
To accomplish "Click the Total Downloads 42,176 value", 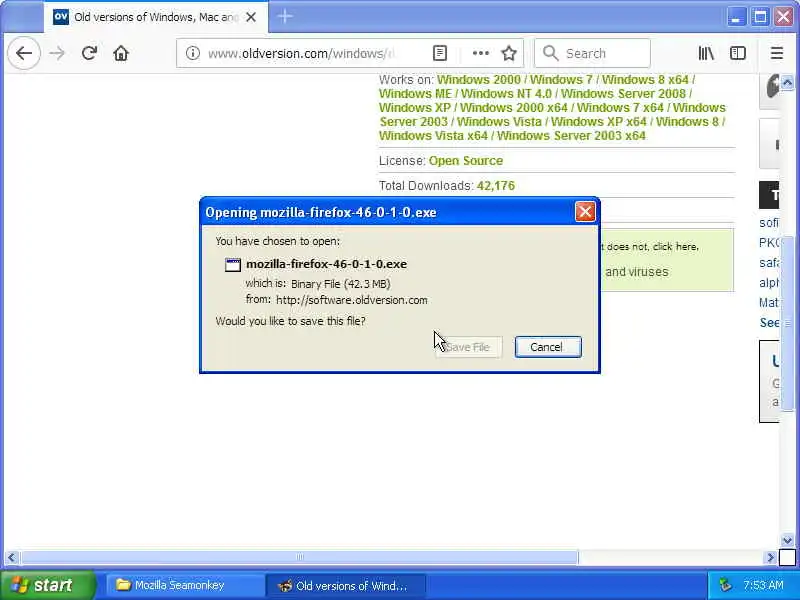I will point(495,186).
